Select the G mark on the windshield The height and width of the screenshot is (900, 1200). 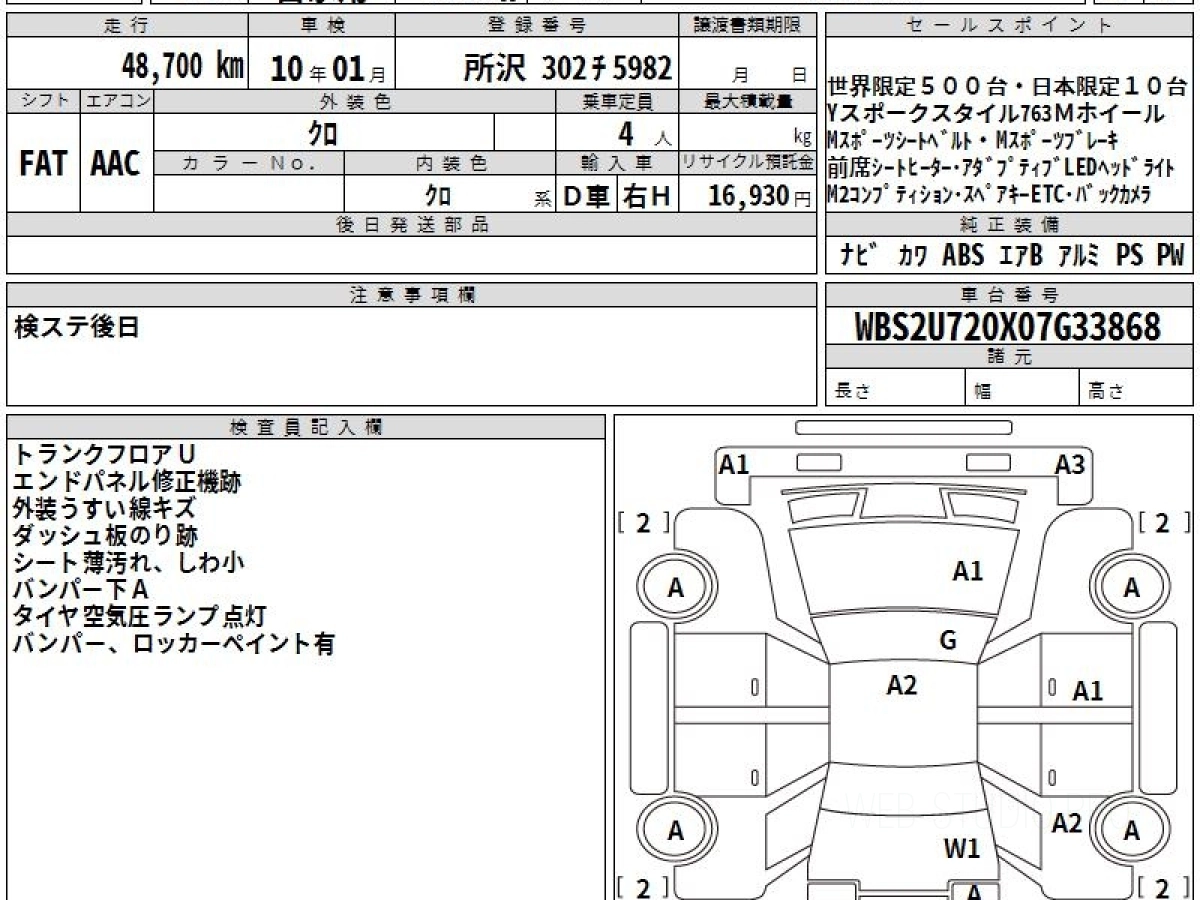[947, 641]
